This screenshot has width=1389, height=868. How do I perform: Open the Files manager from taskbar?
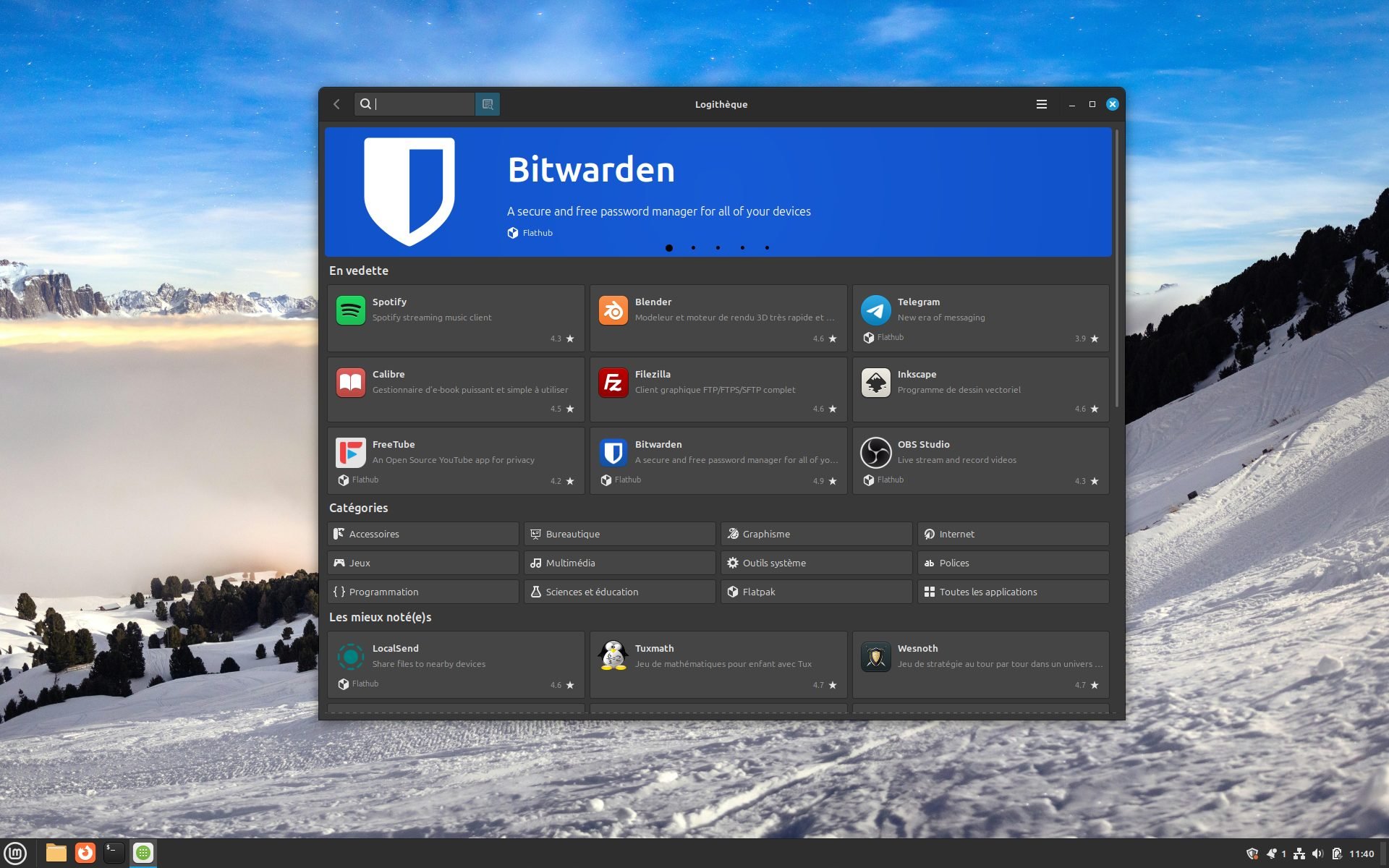(x=56, y=854)
